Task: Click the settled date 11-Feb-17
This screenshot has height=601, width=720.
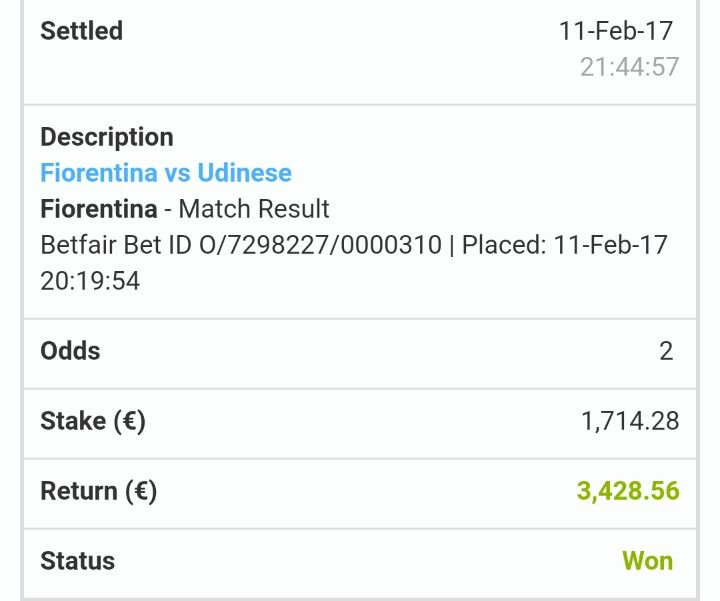Action: (616, 31)
